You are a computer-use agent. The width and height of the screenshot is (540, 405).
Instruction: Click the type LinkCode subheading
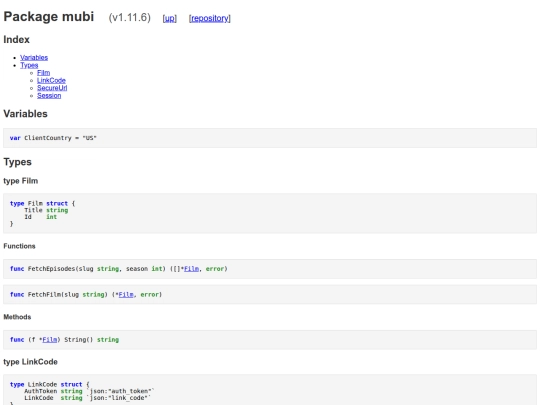pos(30,362)
